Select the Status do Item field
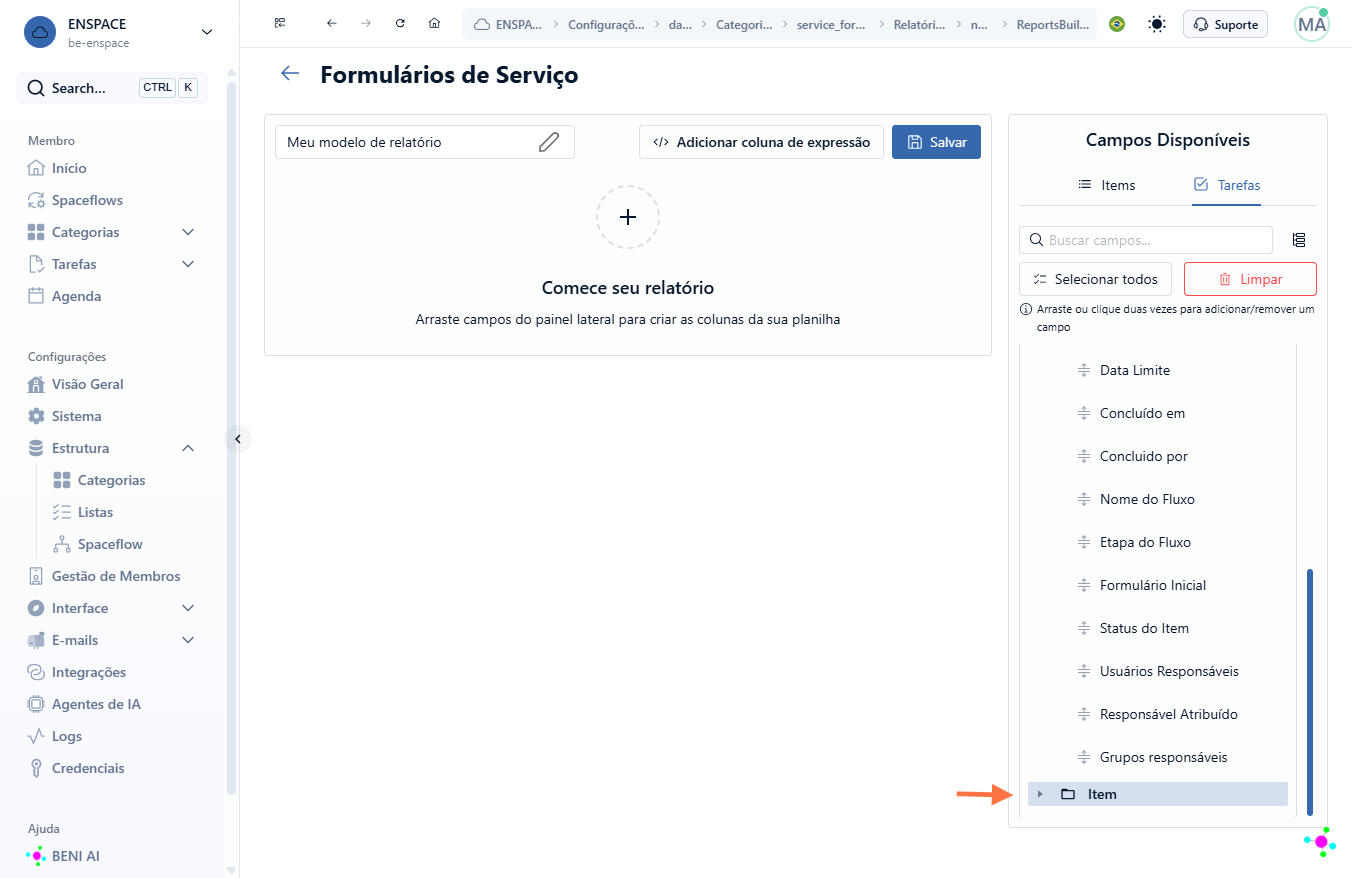Screen dimensions: 1352x878 [x=1144, y=628]
